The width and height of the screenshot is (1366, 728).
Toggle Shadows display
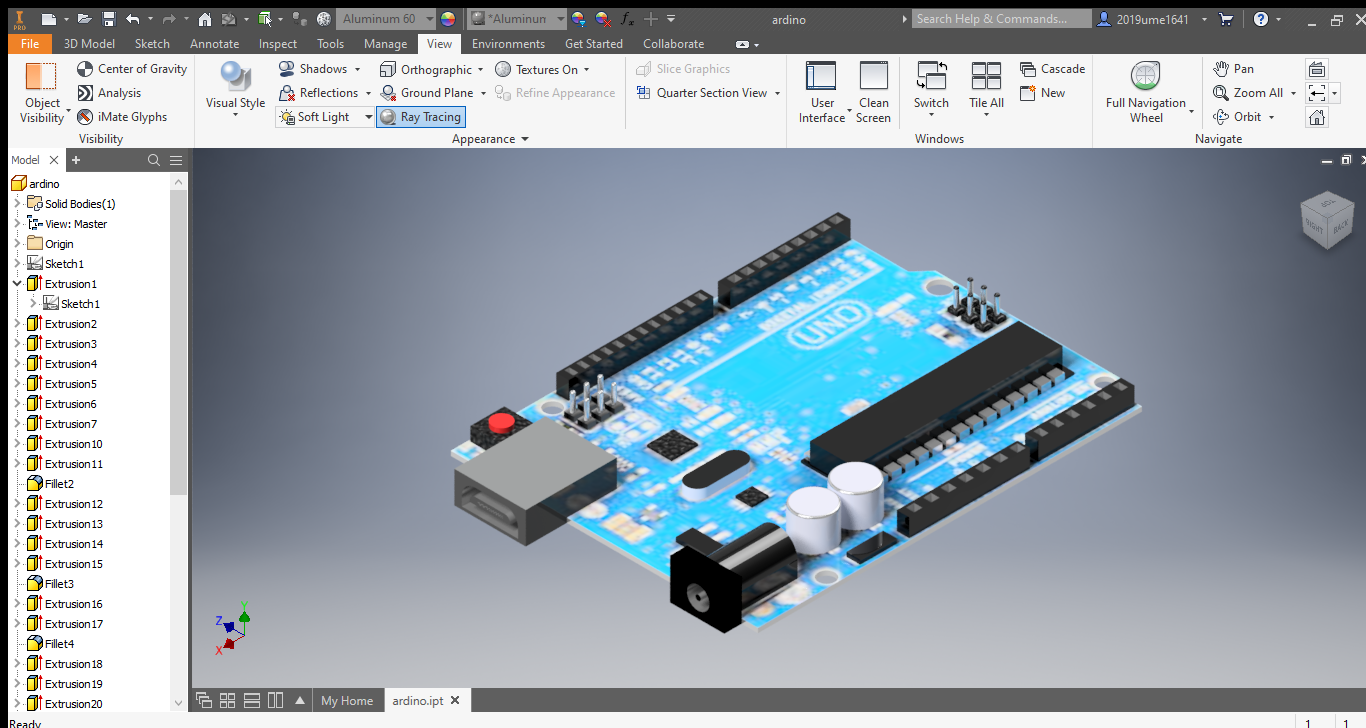pos(313,69)
